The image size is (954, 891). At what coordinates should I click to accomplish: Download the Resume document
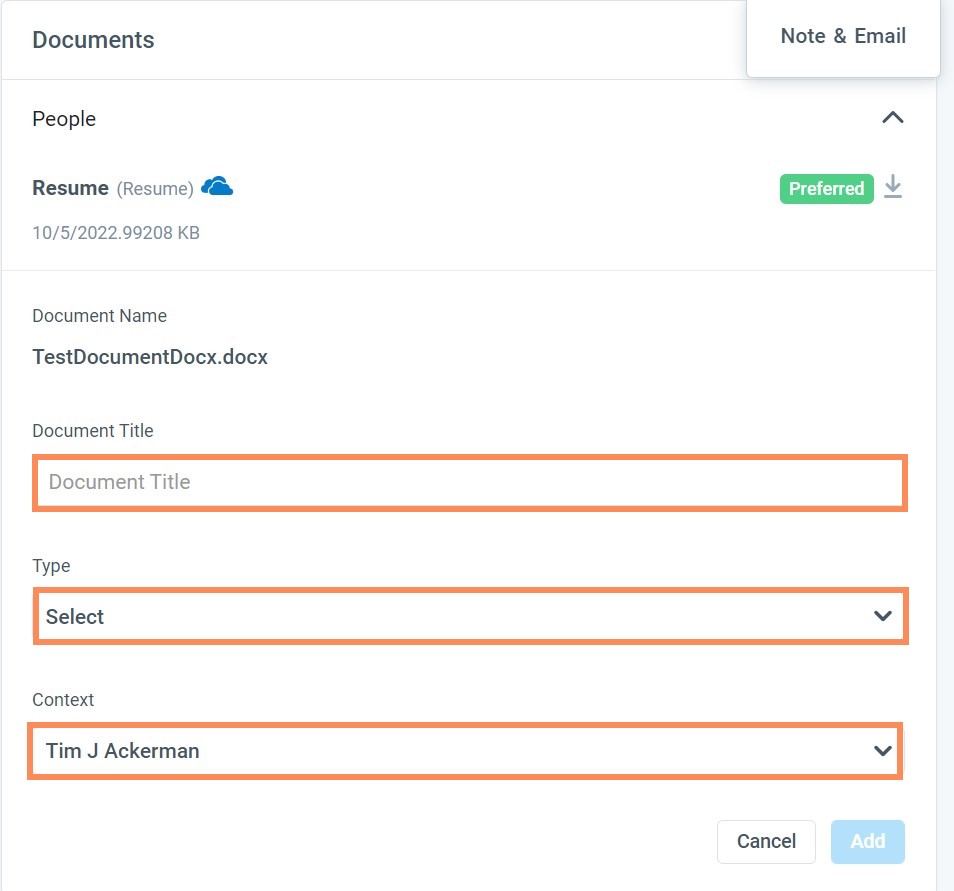893,188
